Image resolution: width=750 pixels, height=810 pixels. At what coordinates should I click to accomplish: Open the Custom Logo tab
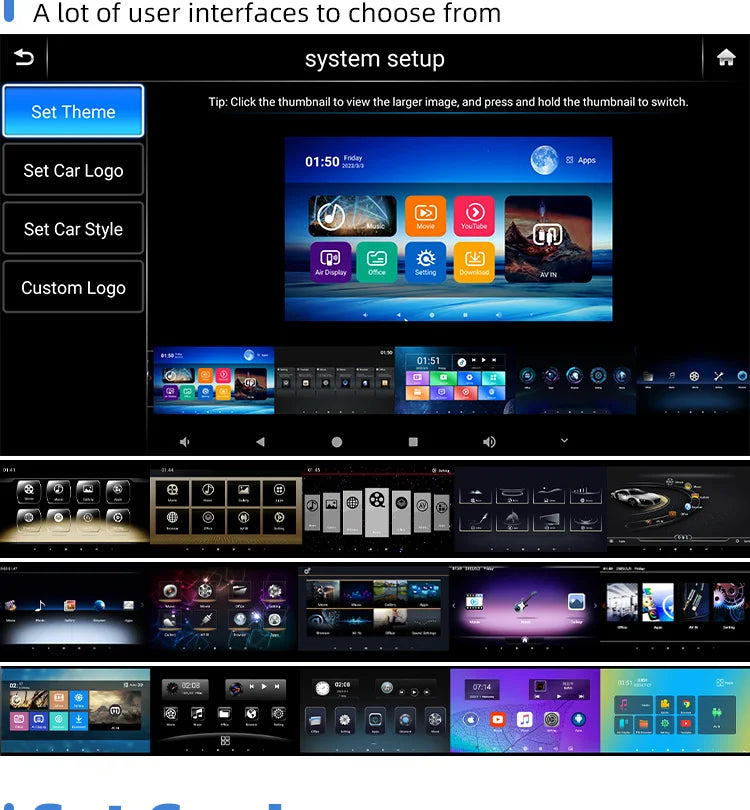[73, 288]
